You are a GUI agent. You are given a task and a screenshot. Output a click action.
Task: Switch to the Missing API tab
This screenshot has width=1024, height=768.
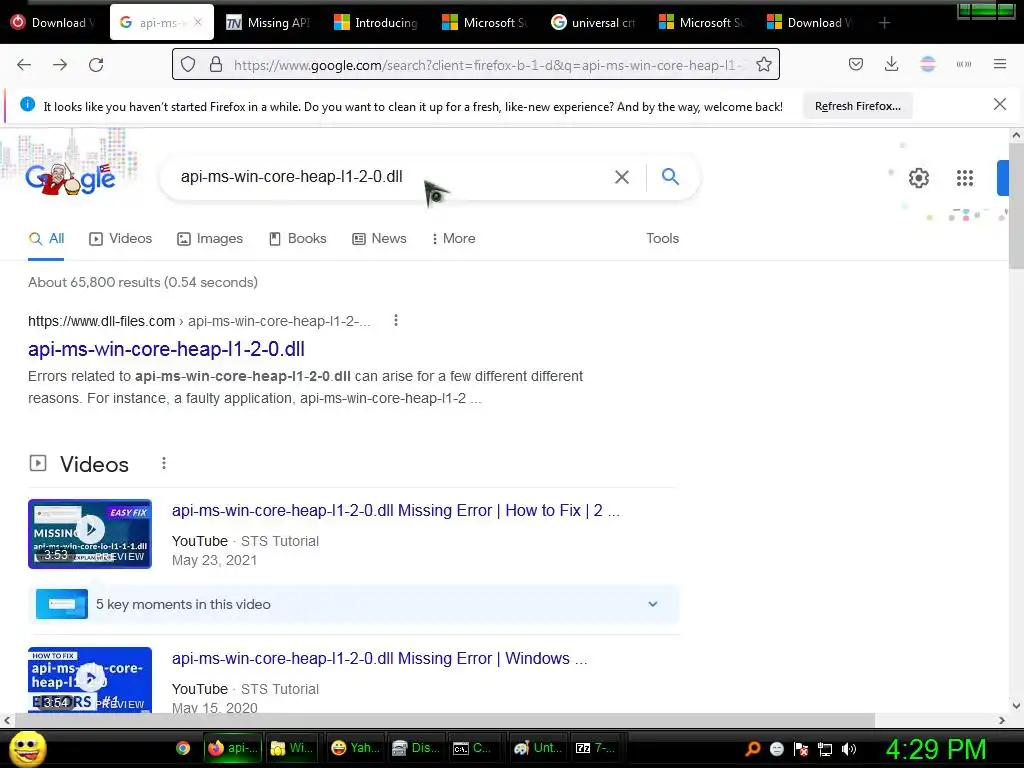pyautogui.click(x=268, y=23)
